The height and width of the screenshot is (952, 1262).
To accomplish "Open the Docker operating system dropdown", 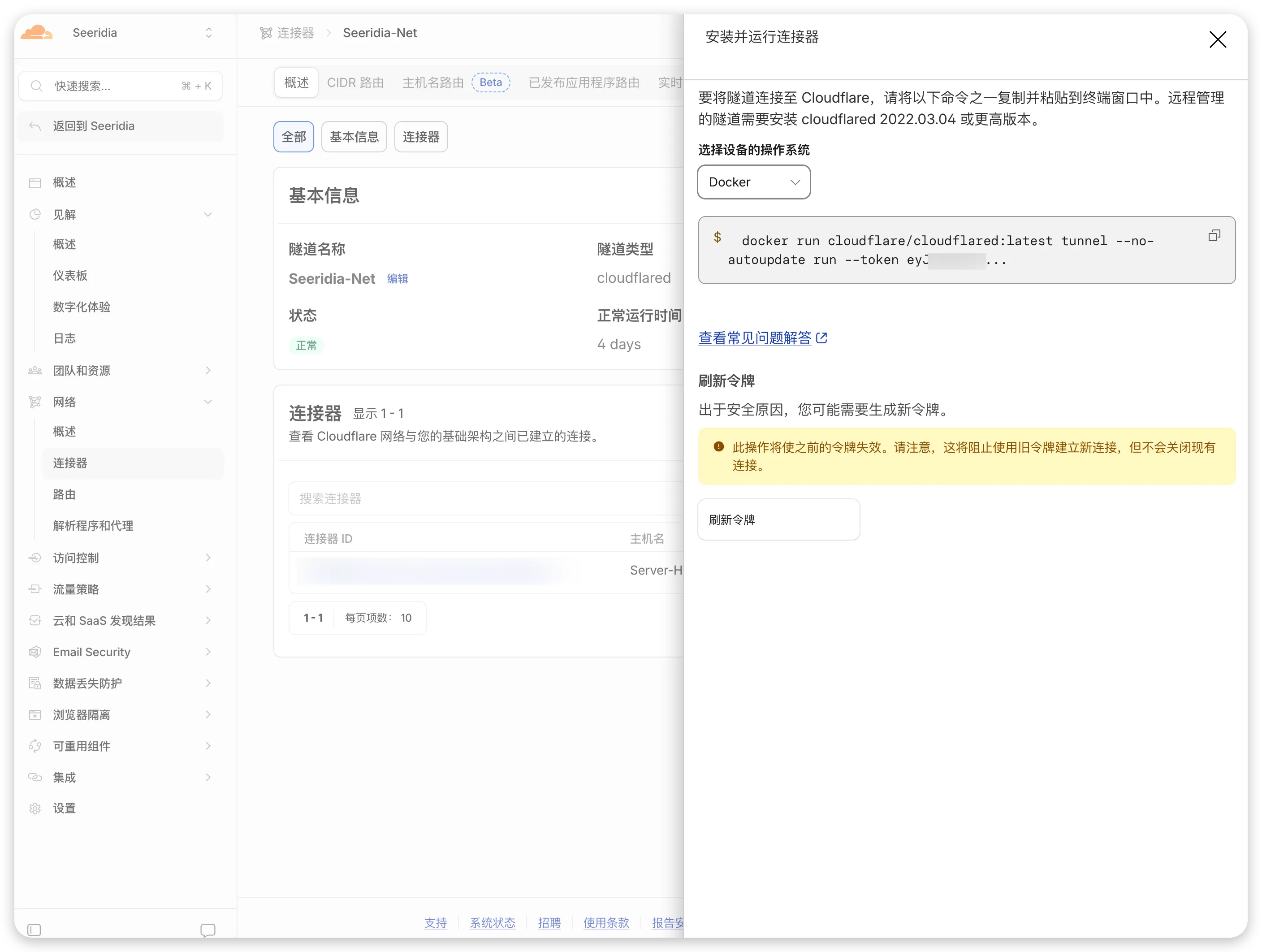I will tap(754, 182).
